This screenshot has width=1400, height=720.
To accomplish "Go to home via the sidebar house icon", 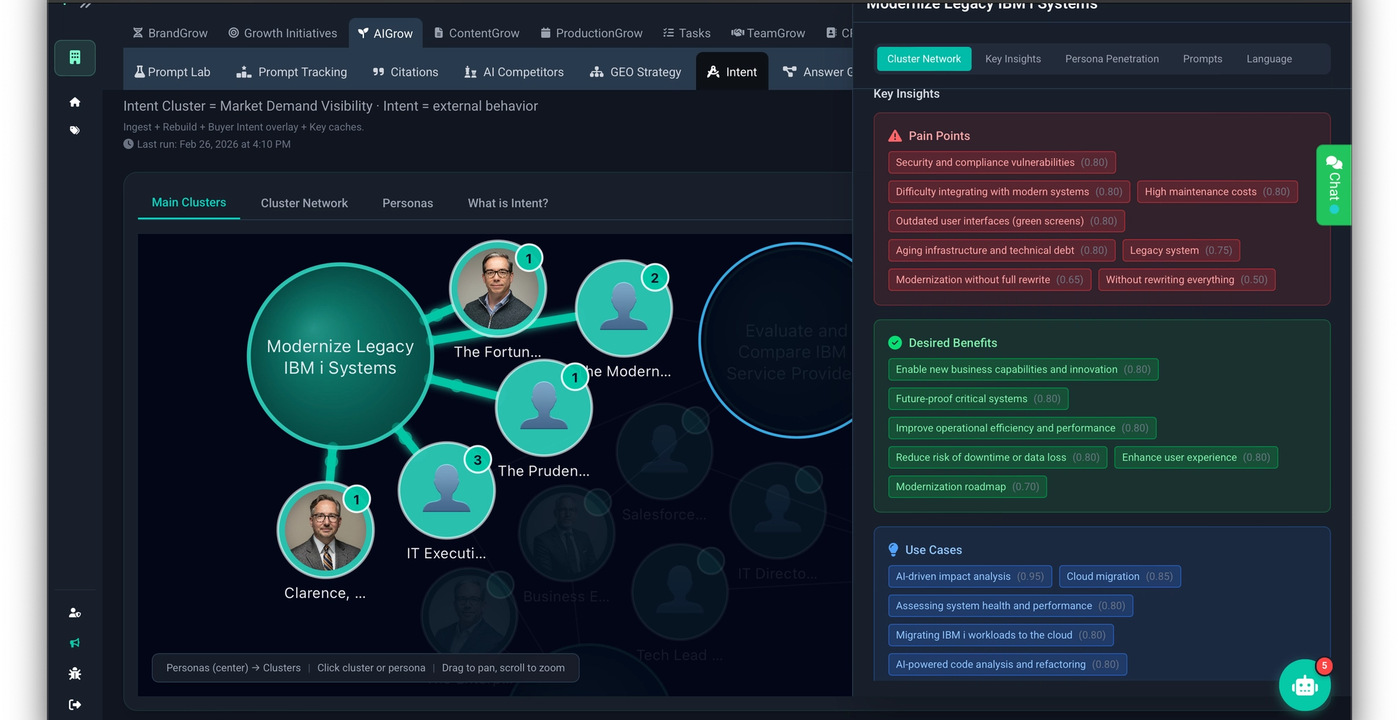I will [75, 102].
